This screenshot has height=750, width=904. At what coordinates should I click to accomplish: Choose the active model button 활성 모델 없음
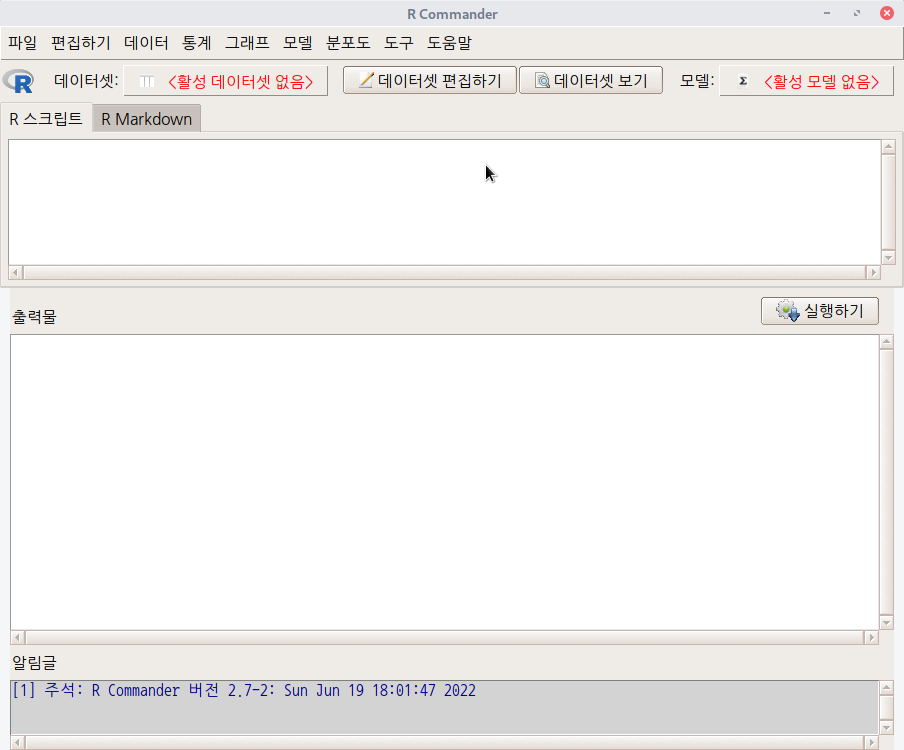[807, 81]
